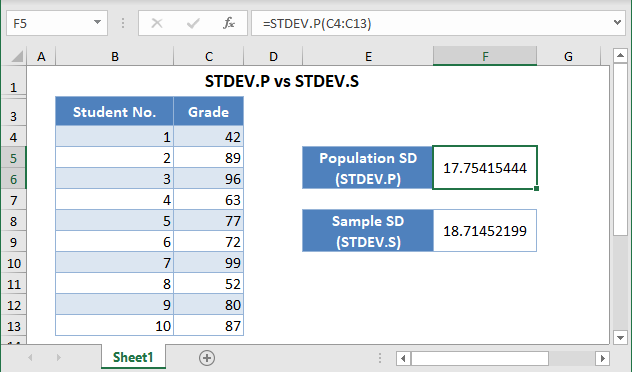Screen dimensions: 632x372
Task: Select grade cell with value 80
Action: (208, 305)
